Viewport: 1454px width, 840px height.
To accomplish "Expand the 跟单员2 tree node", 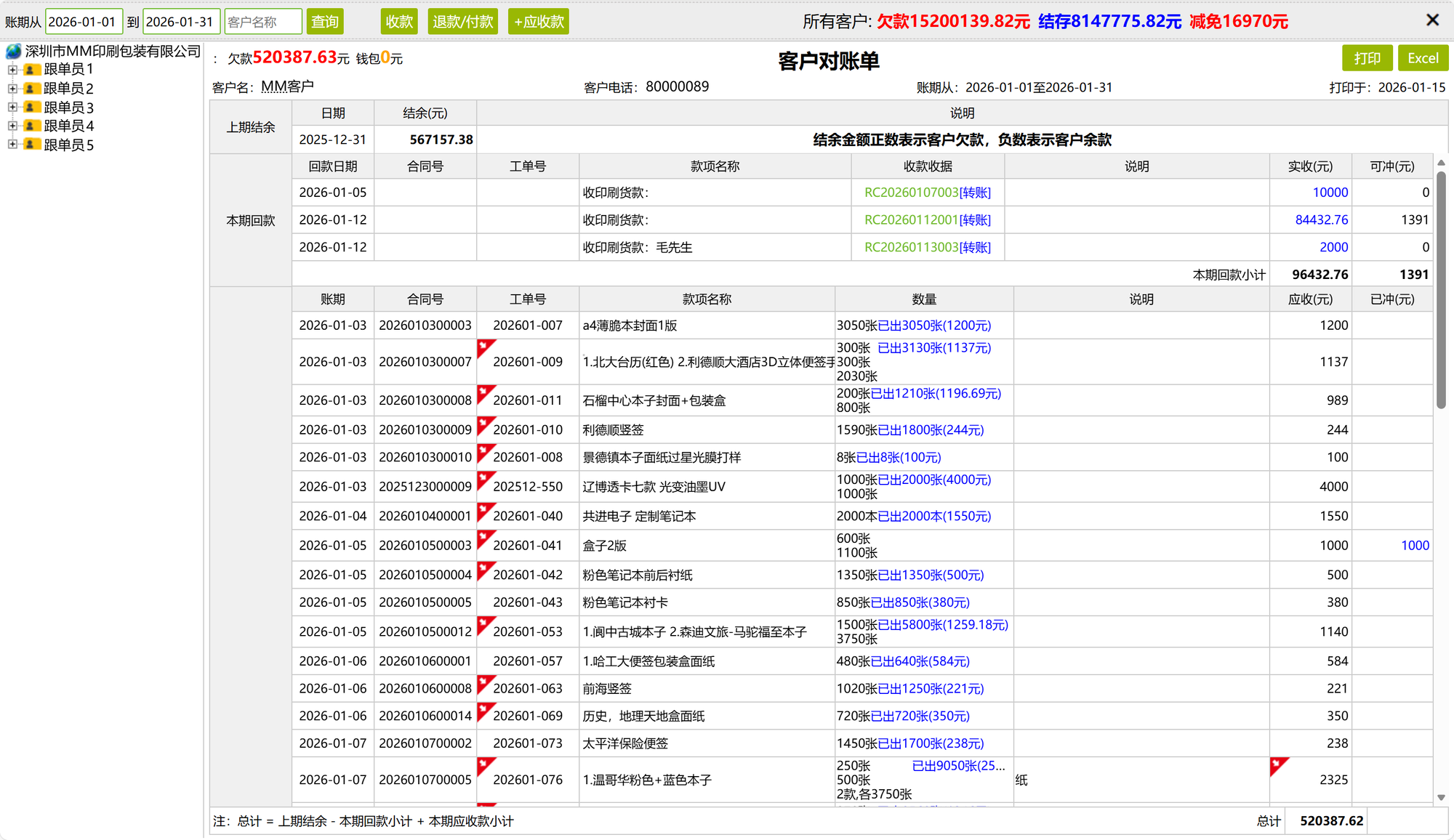I will pyautogui.click(x=12, y=89).
